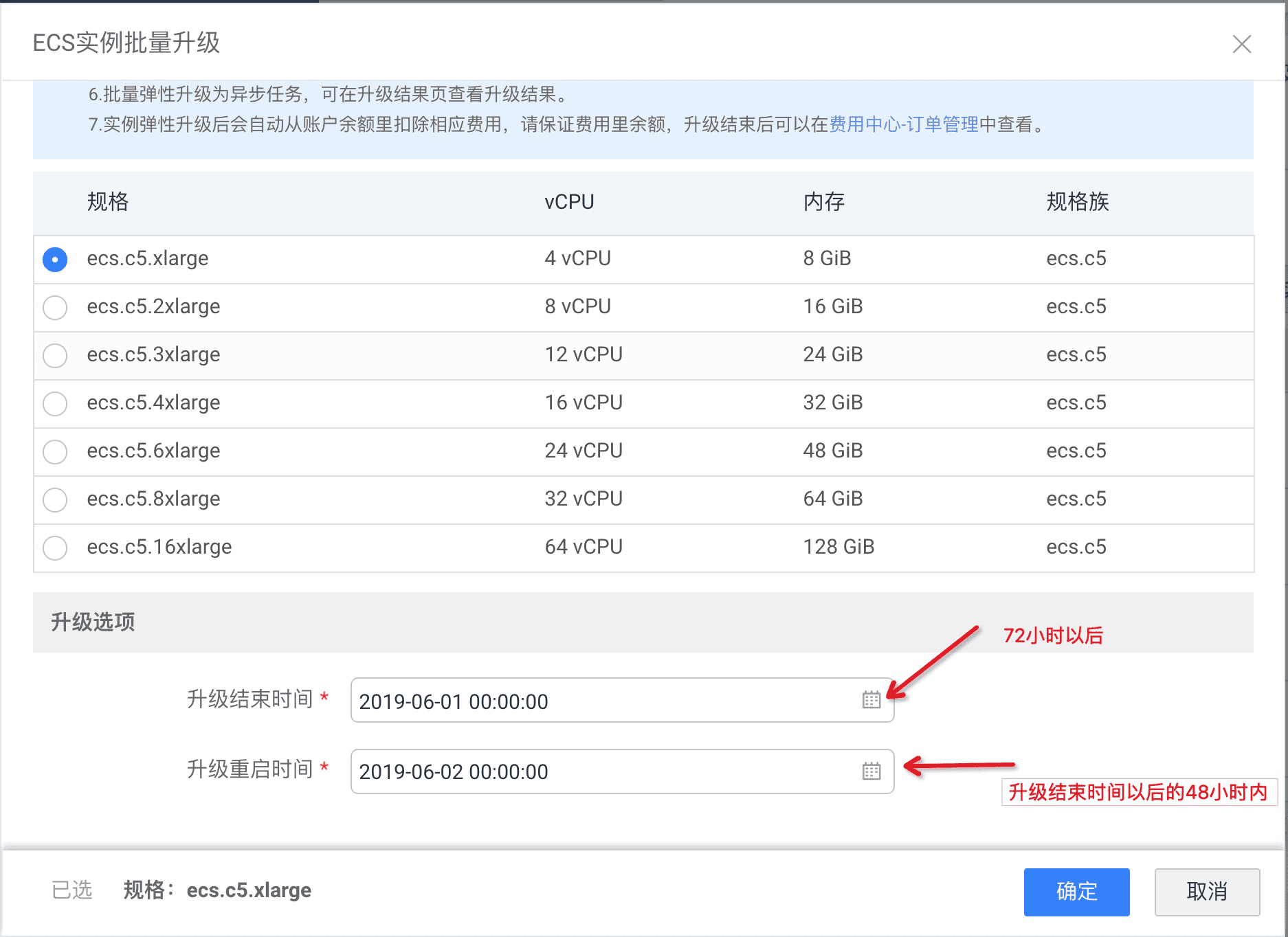
Task: Choose the ecs.c5.3xlarge spec option
Action: pos(55,356)
